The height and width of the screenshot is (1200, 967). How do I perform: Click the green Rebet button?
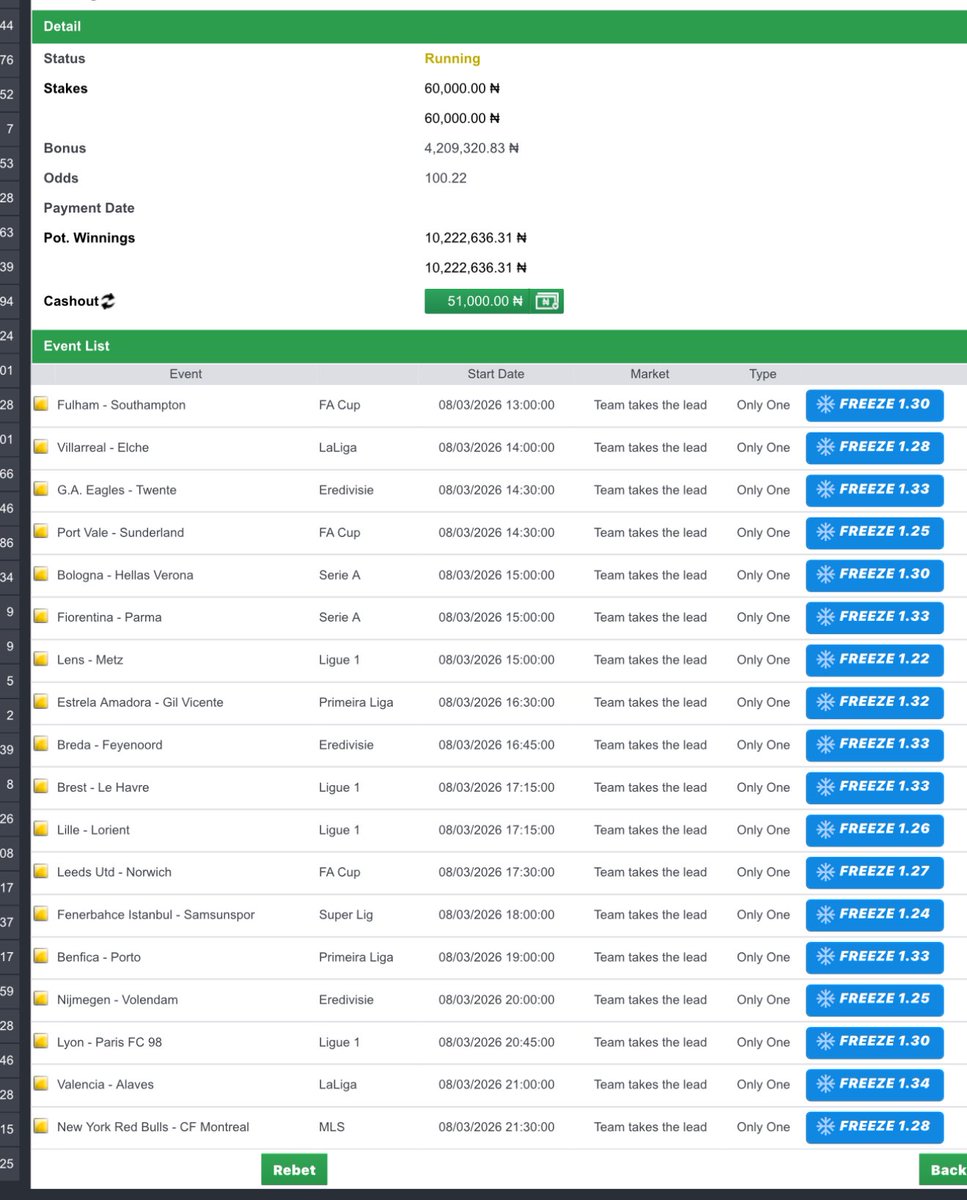point(294,1170)
